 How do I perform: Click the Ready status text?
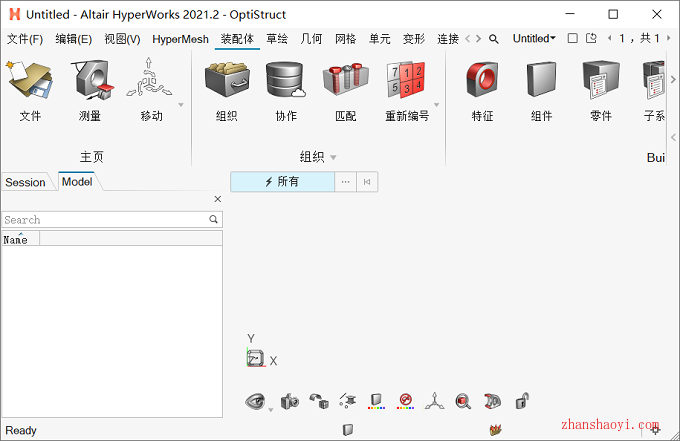tap(21, 431)
